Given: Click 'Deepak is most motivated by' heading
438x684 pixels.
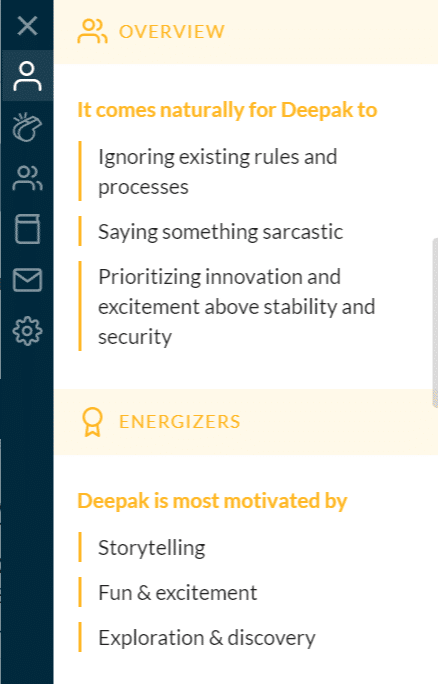Looking at the screenshot, I should [212, 500].
